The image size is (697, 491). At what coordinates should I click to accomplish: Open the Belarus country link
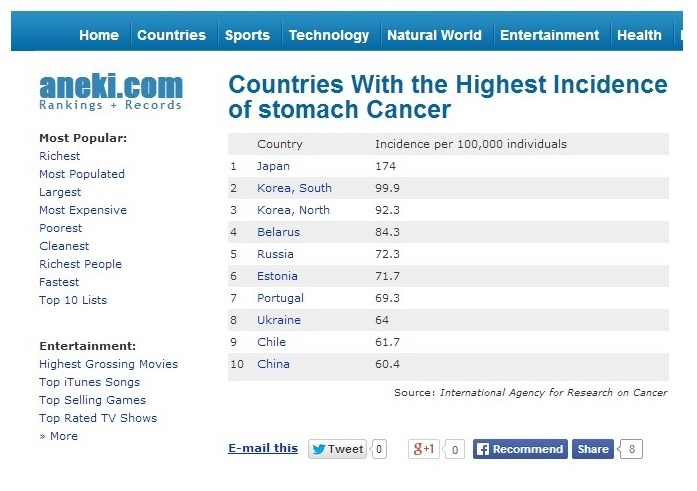(278, 232)
